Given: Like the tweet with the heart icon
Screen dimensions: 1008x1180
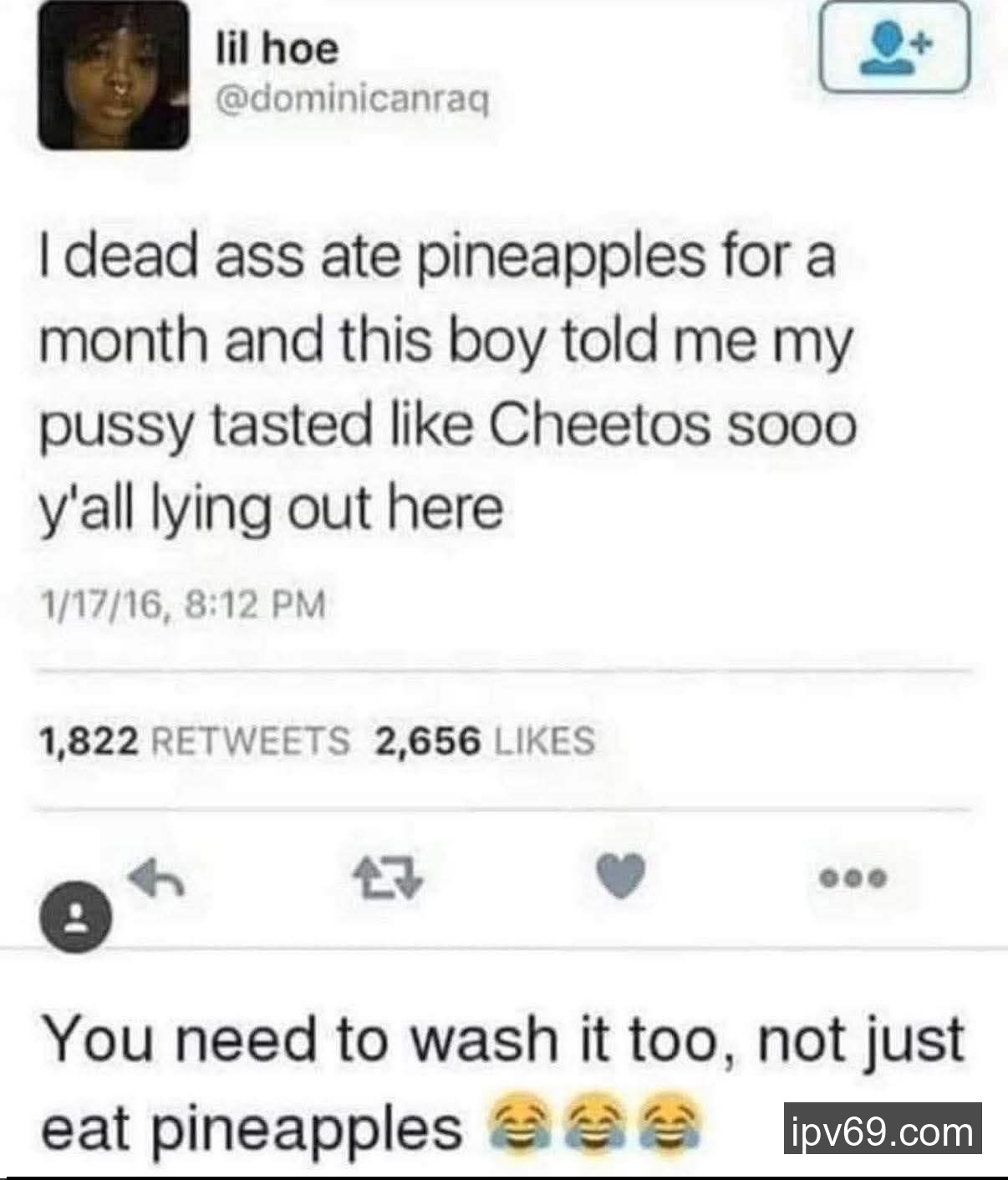Looking at the screenshot, I should 623,879.
